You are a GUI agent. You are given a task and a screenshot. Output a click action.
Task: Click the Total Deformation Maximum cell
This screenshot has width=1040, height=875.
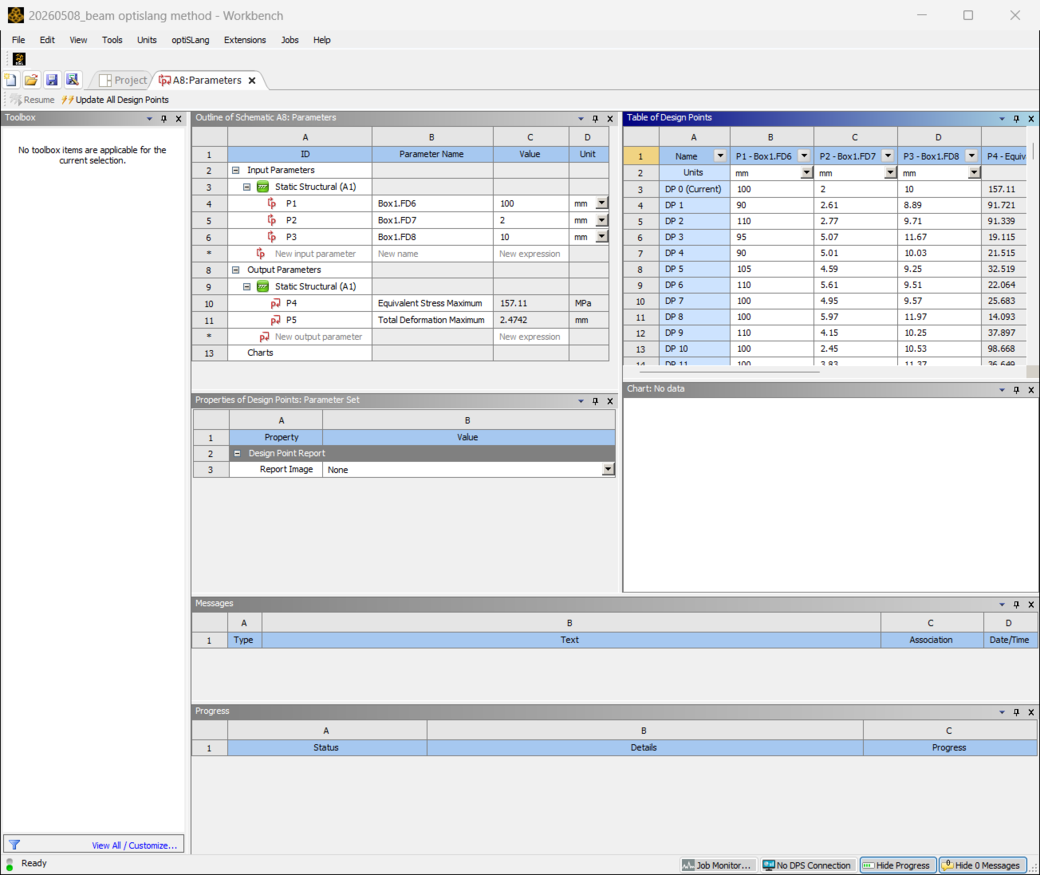[x=432, y=320]
